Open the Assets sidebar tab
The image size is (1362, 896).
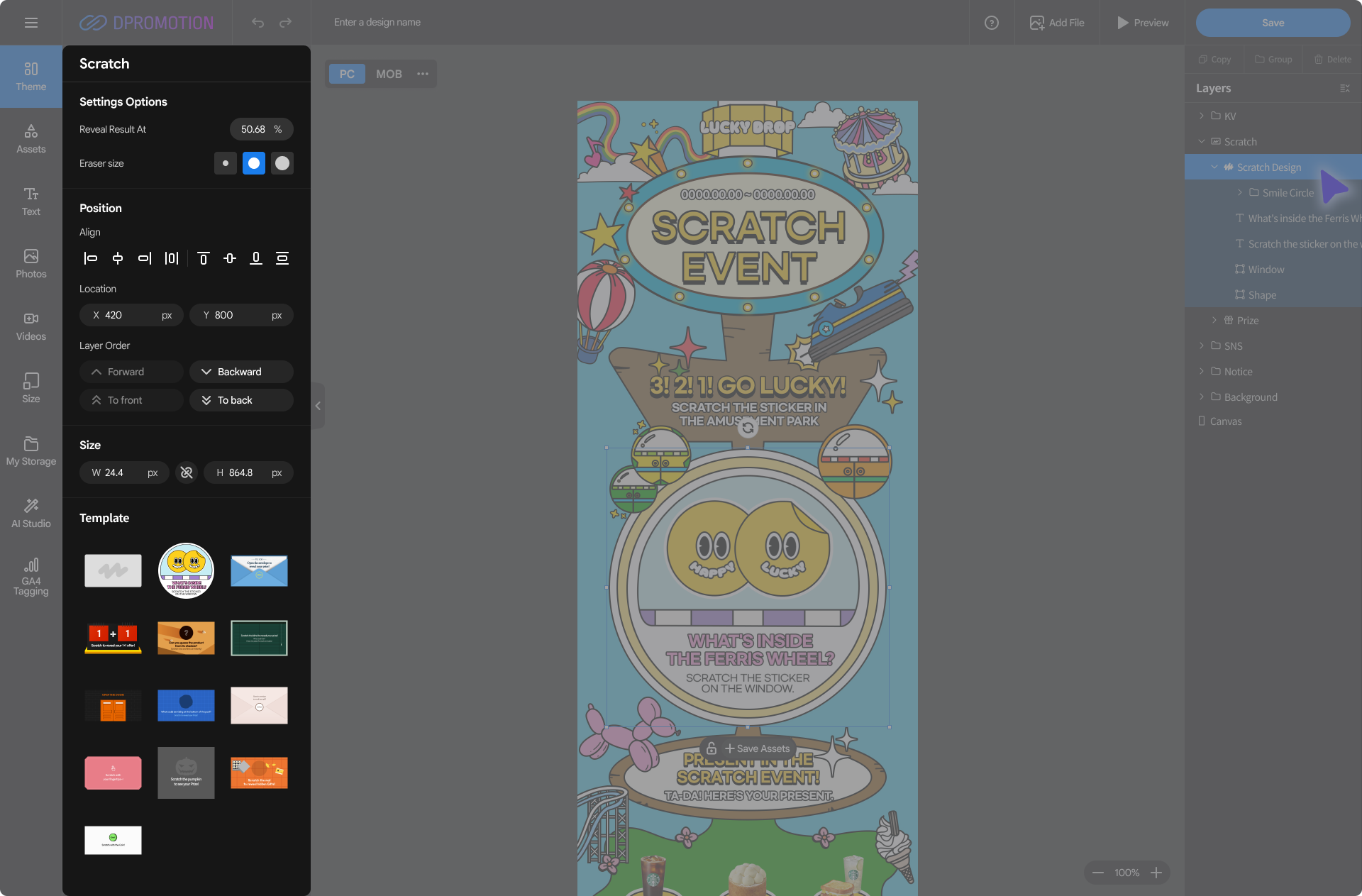point(31,138)
